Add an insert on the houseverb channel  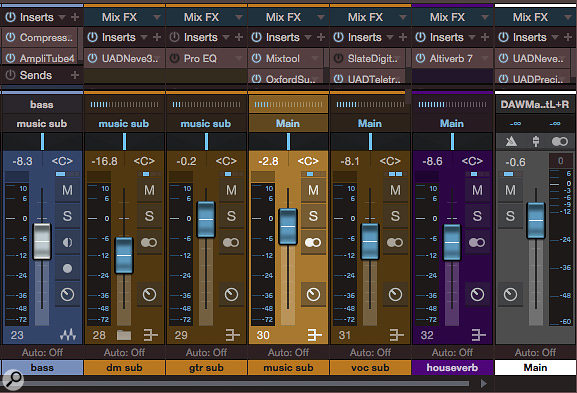point(485,37)
